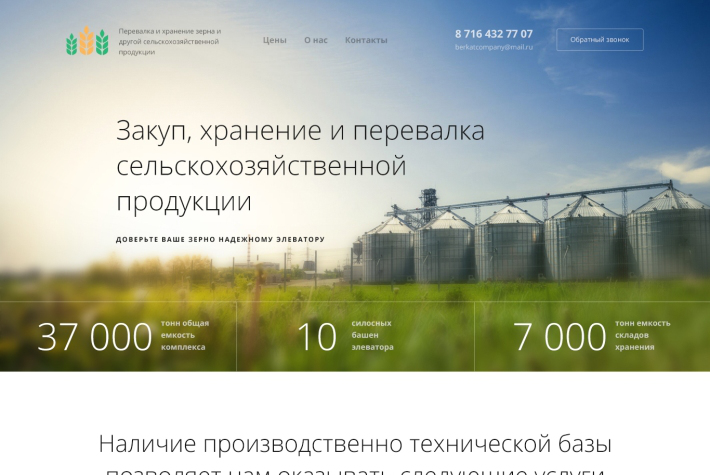Open the Цены menu item
This screenshot has height=475, width=710.
pyautogui.click(x=274, y=40)
